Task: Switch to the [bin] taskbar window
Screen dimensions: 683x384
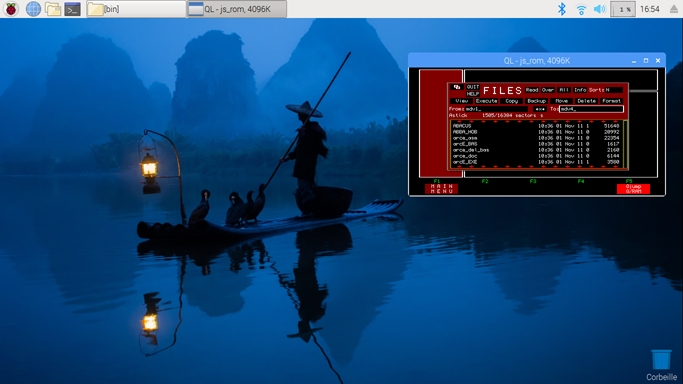Action: 136,9
